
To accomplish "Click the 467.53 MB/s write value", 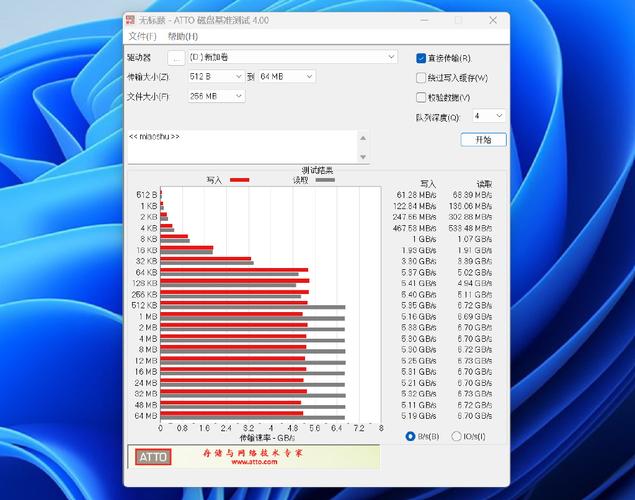I will [414, 228].
